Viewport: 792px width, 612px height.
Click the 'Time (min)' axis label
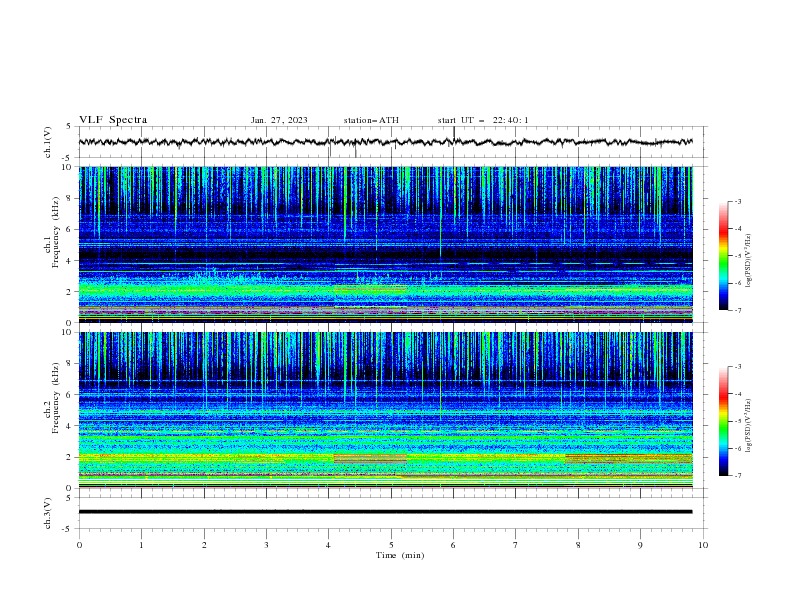(400, 555)
